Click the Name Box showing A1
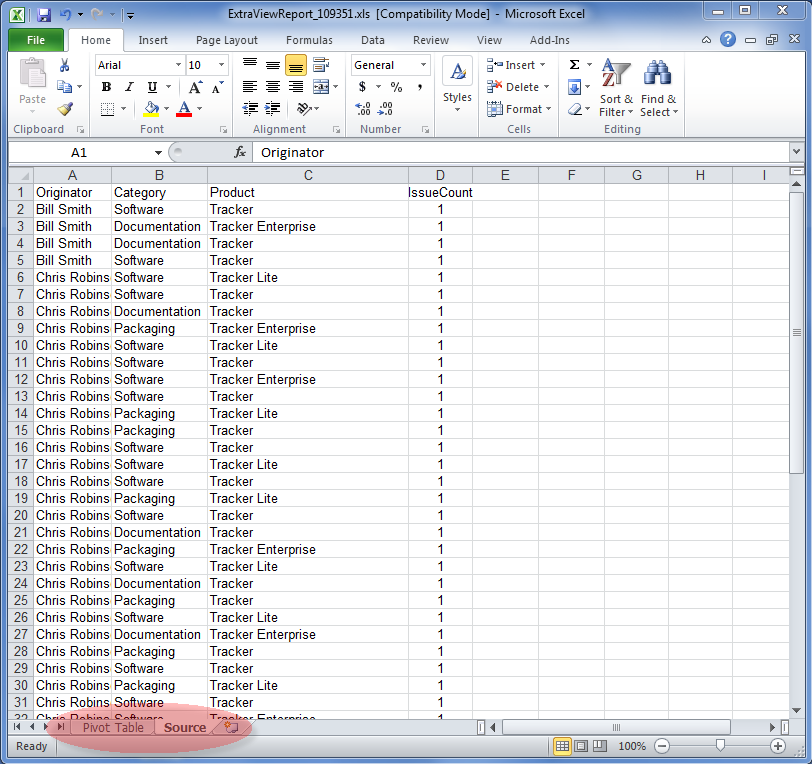 pos(79,152)
